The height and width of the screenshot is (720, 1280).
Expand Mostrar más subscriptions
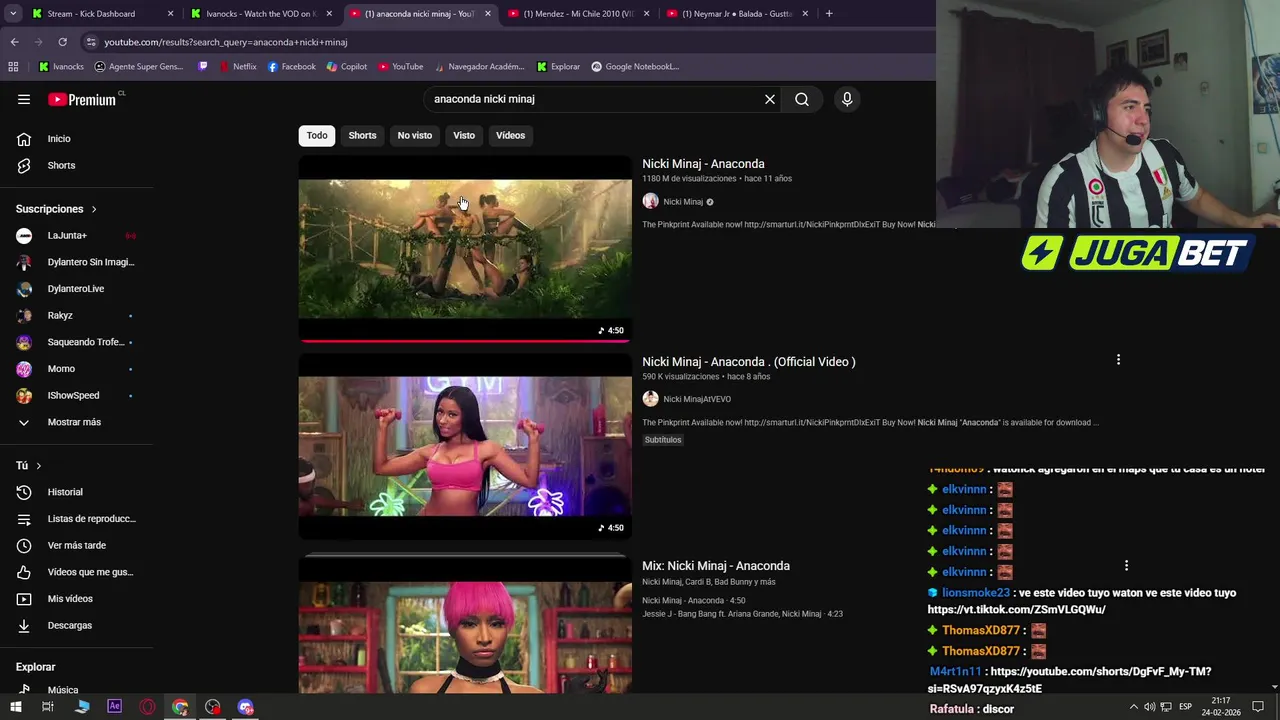pos(76,422)
